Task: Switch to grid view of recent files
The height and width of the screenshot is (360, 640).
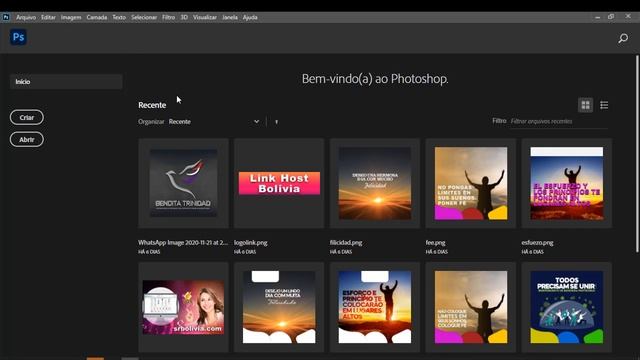Action: coord(586,105)
